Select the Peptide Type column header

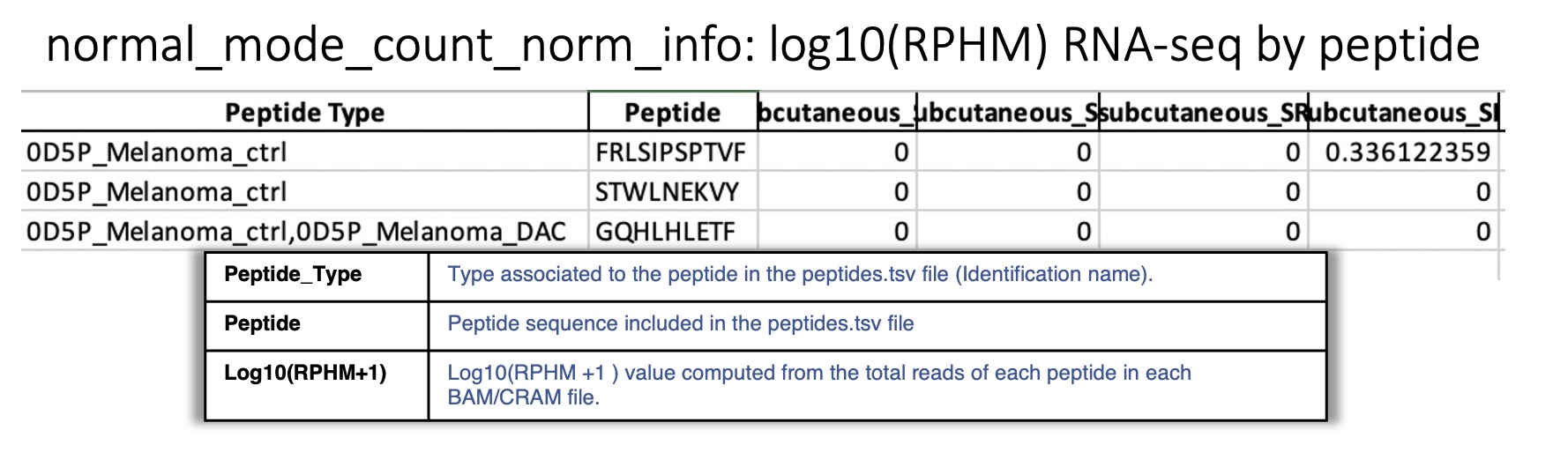coord(304,113)
